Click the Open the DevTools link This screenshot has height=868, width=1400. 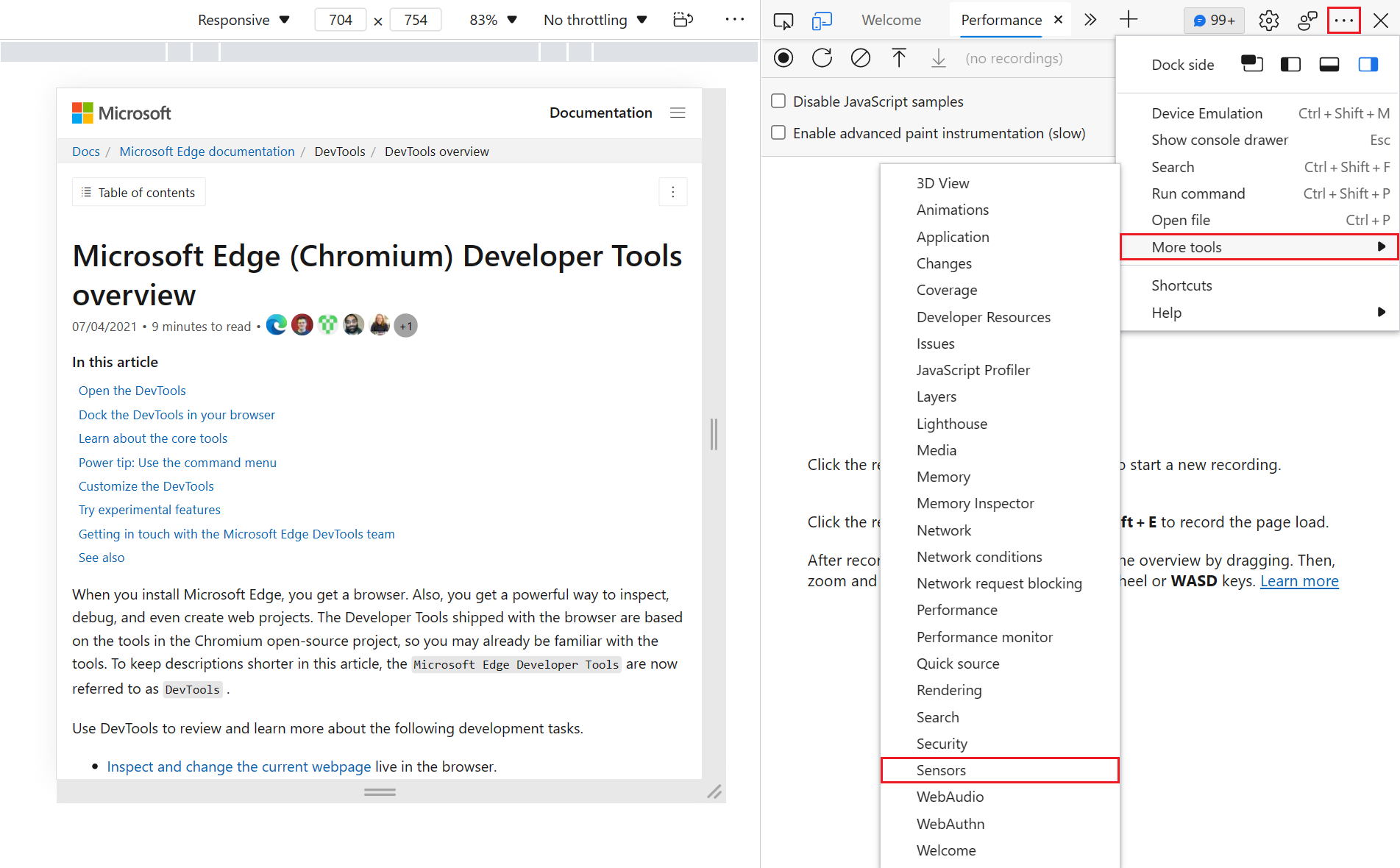132,391
